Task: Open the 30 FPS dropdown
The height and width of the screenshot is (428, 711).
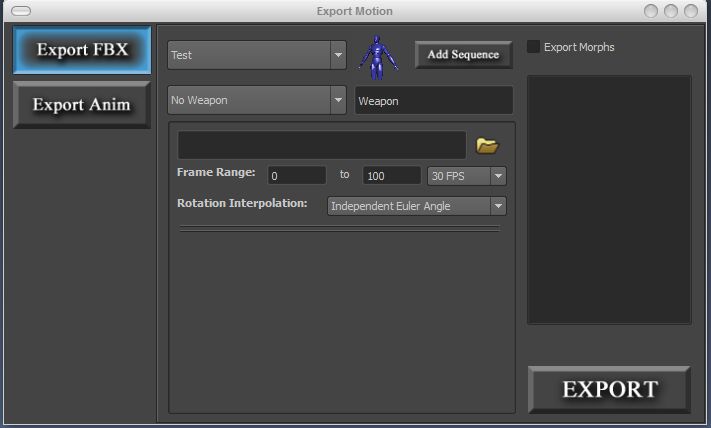Action: click(467, 176)
